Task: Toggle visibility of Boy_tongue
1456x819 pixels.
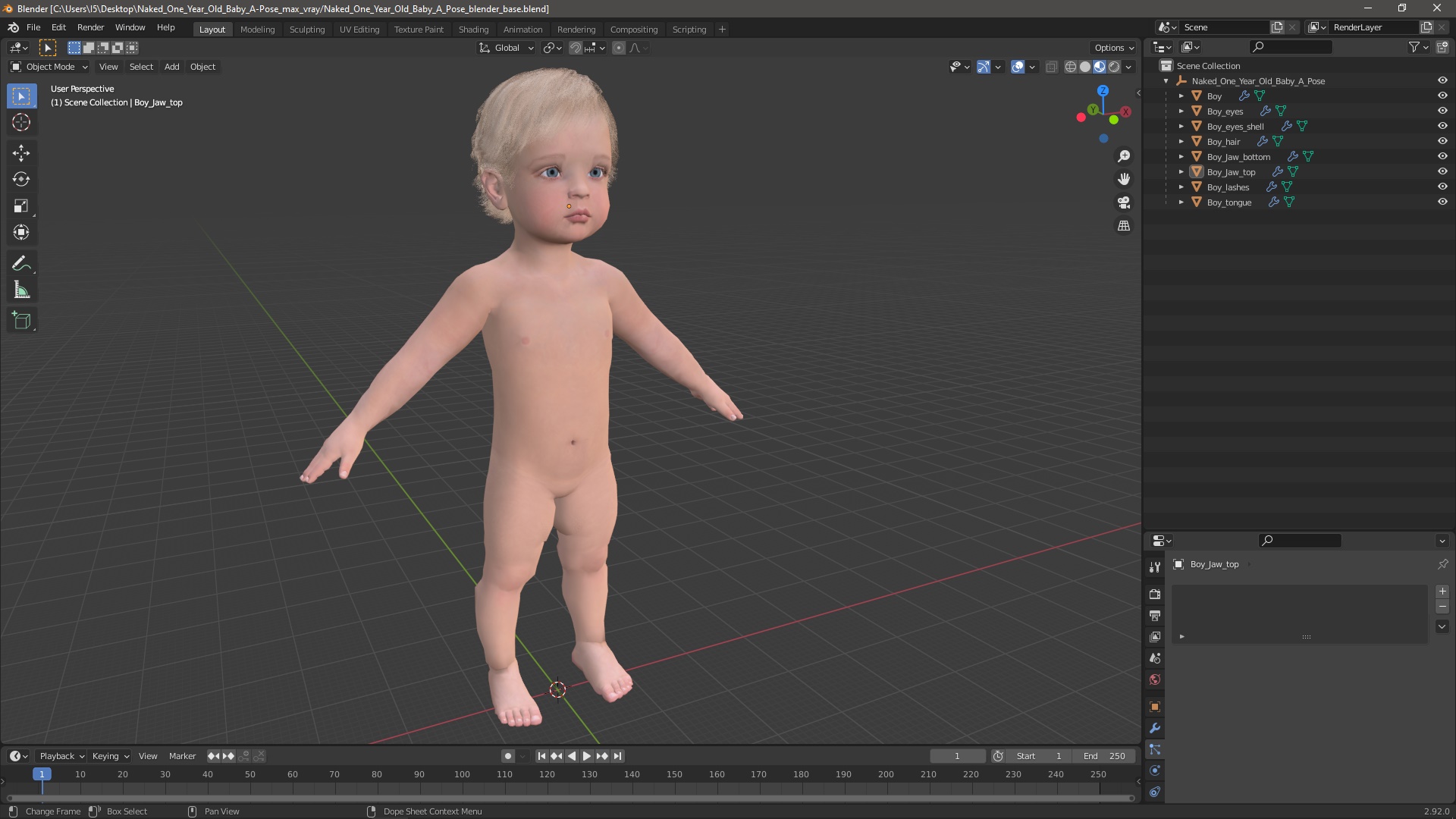Action: [x=1442, y=202]
